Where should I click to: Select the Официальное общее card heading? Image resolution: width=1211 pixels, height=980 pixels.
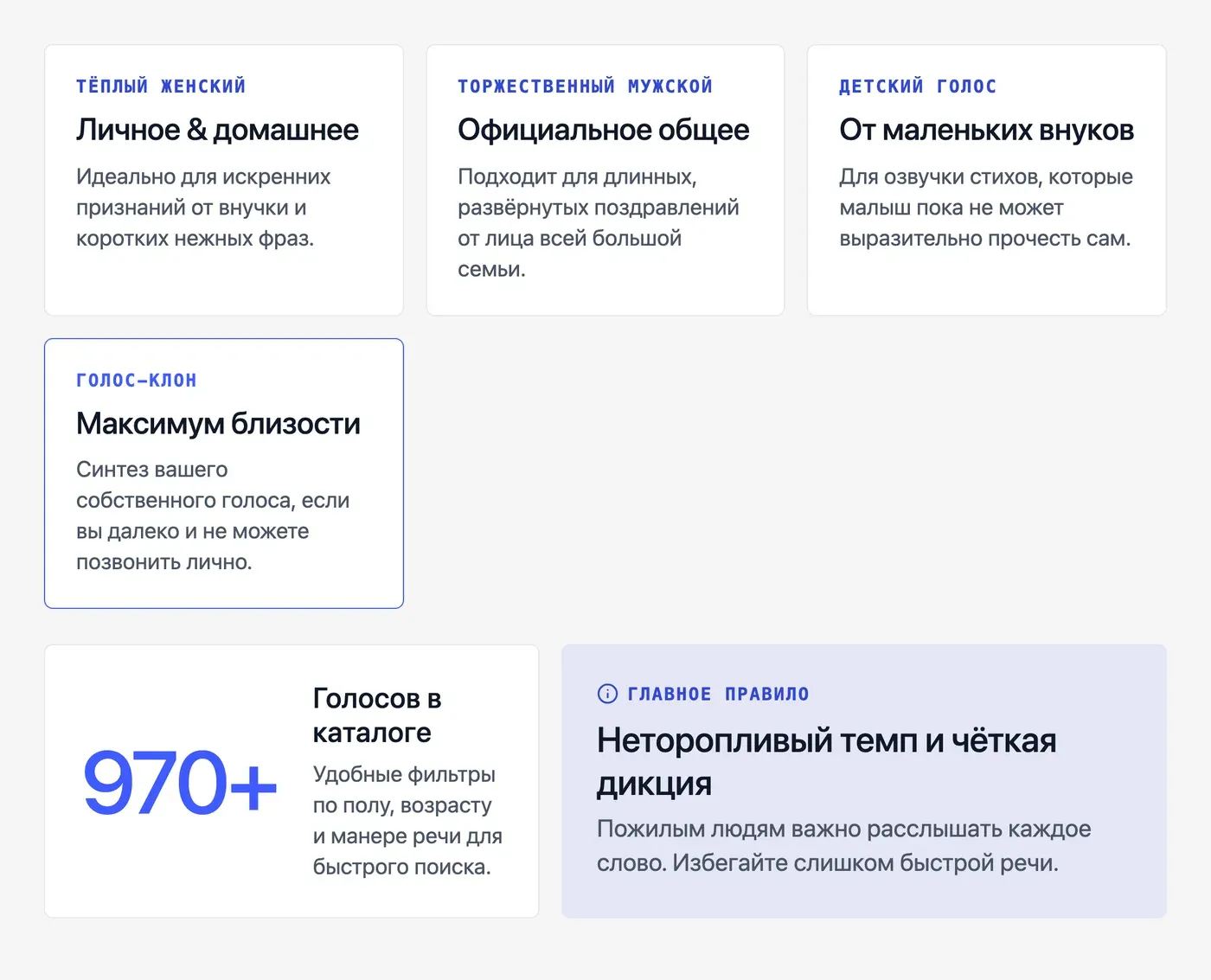603,130
